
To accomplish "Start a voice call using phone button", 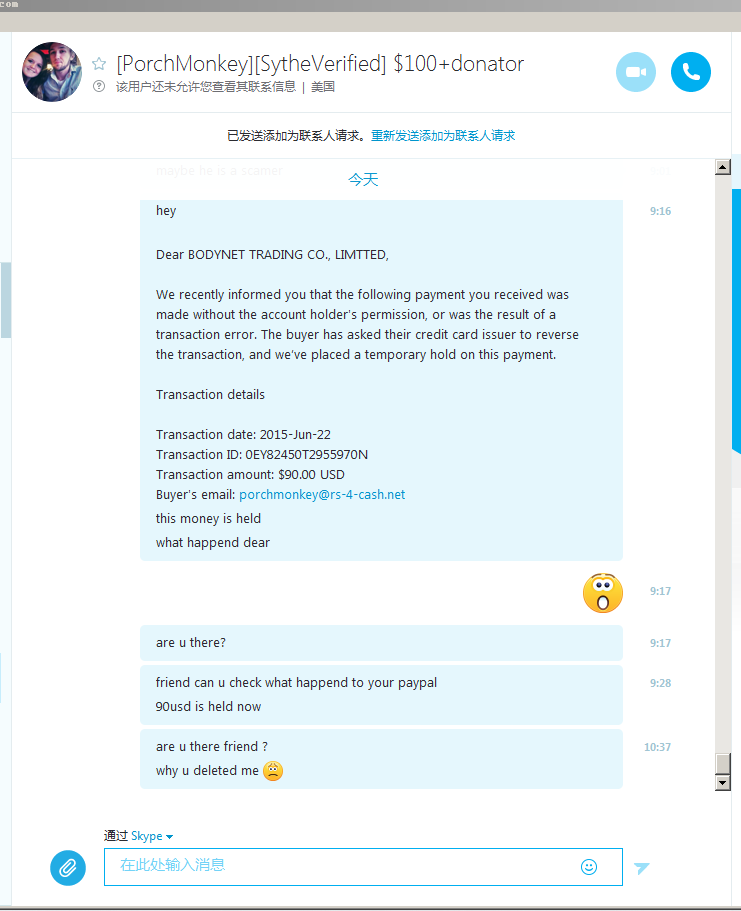I will pos(690,72).
